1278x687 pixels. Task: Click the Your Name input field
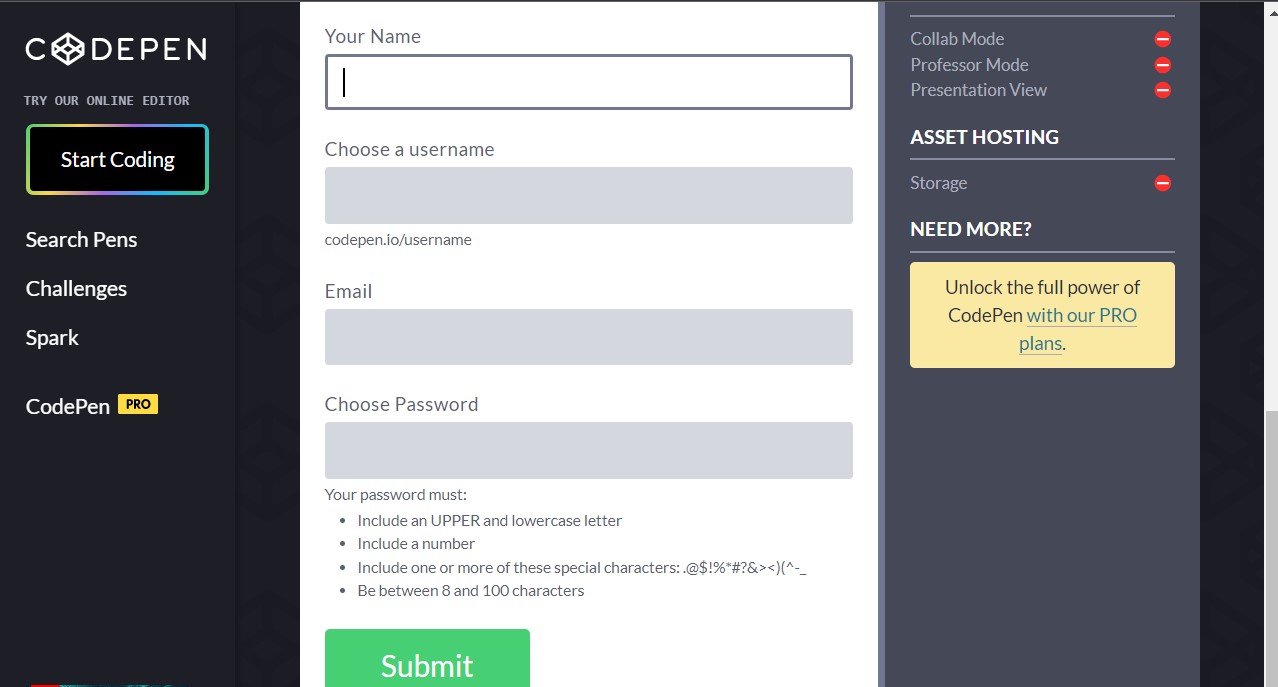588,82
